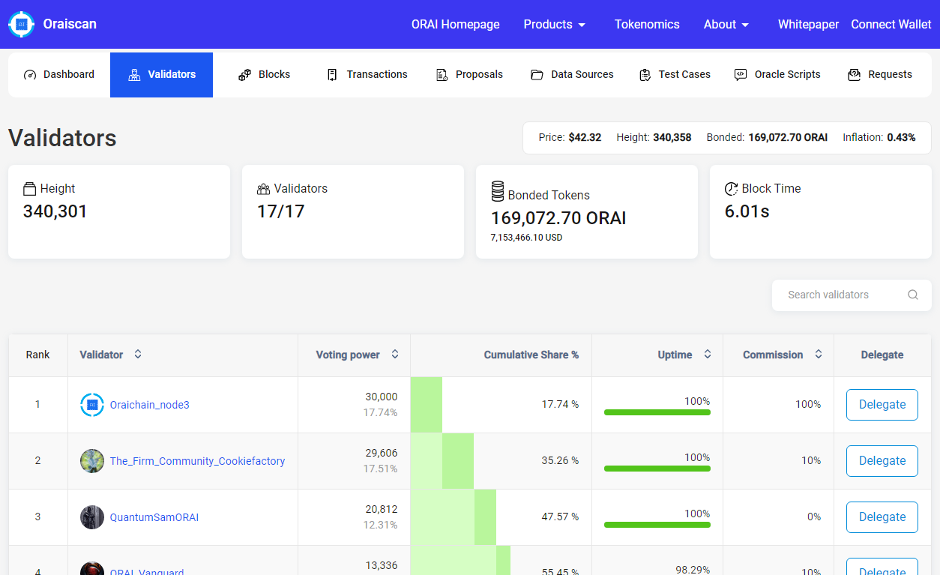Image resolution: width=941 pixels, height=575 pixels.
Task: Click the search magnifier icon
Action: coord(912,295)
